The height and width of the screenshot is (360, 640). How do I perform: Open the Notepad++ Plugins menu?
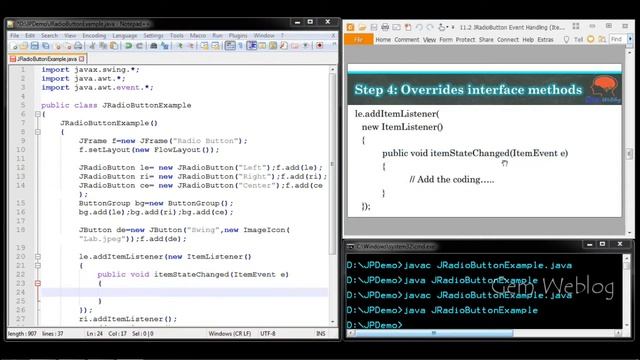pyautogui.click(x=238, y=36)
